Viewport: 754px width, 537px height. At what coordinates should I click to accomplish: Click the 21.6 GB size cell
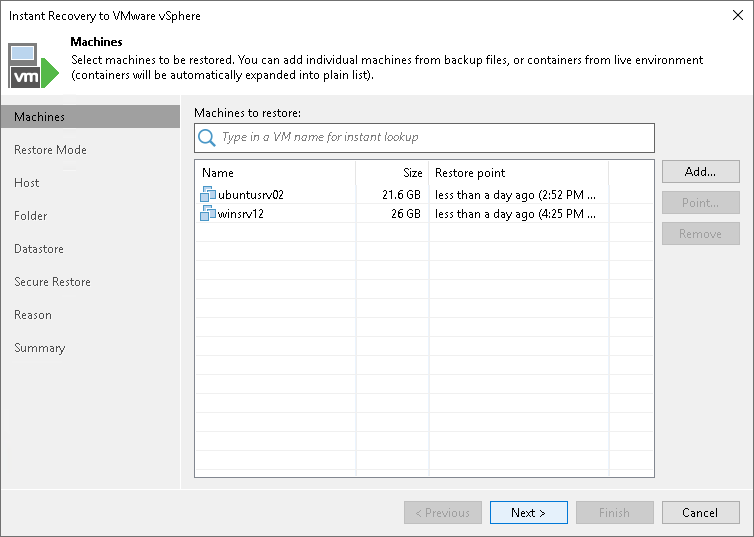pyautogui.click(x=401, y=195)
